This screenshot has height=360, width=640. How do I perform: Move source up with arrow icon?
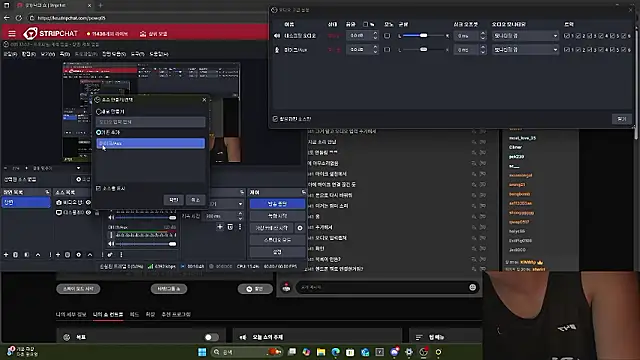90,255
